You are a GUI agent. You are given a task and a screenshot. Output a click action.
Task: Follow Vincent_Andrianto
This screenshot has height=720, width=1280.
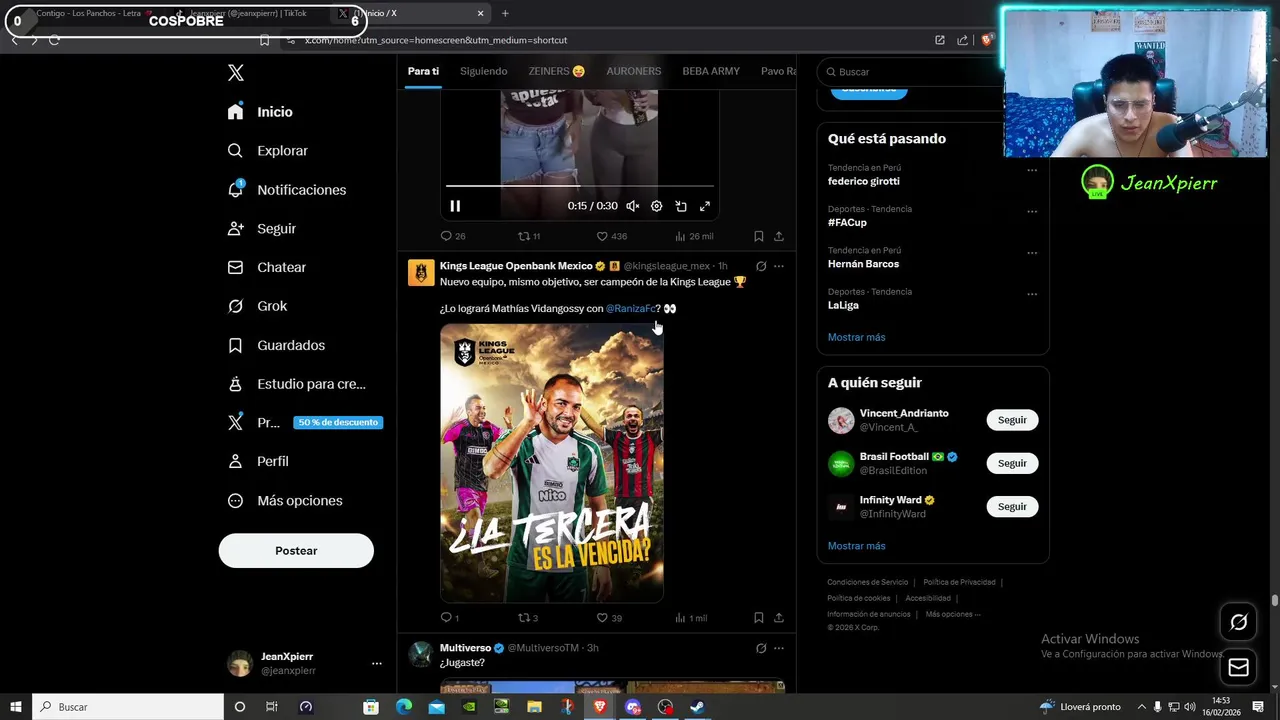pos(1012,420)
